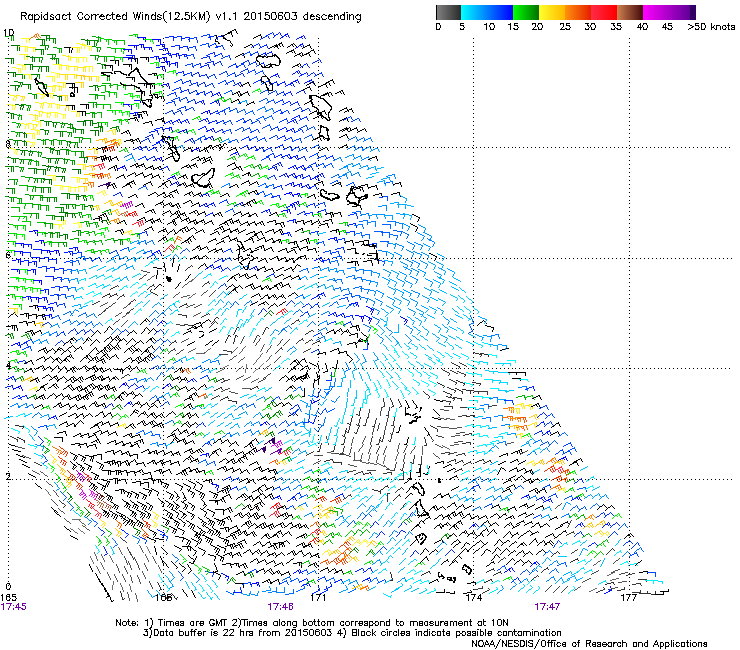This screenshot has width=740, height=650.
Task: Click the longitude label 177
Action: [x=629, y=598]
